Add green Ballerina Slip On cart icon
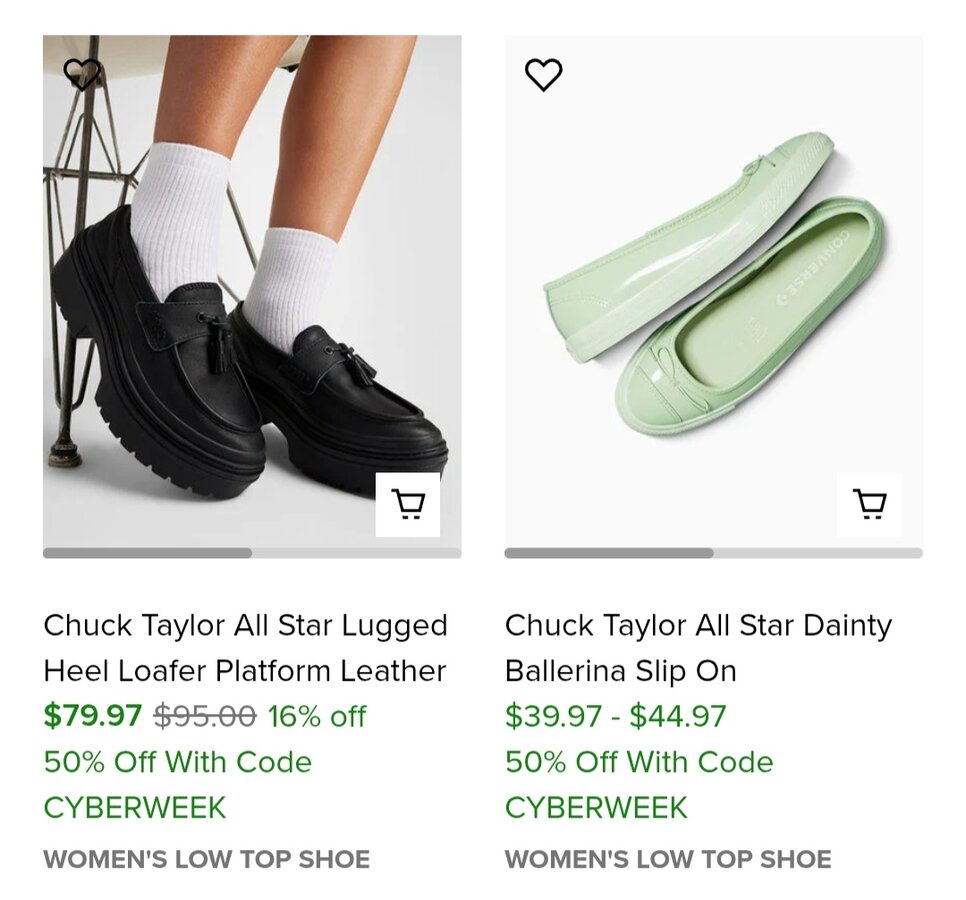Screen dimensions: 966x900 [869, 504]
